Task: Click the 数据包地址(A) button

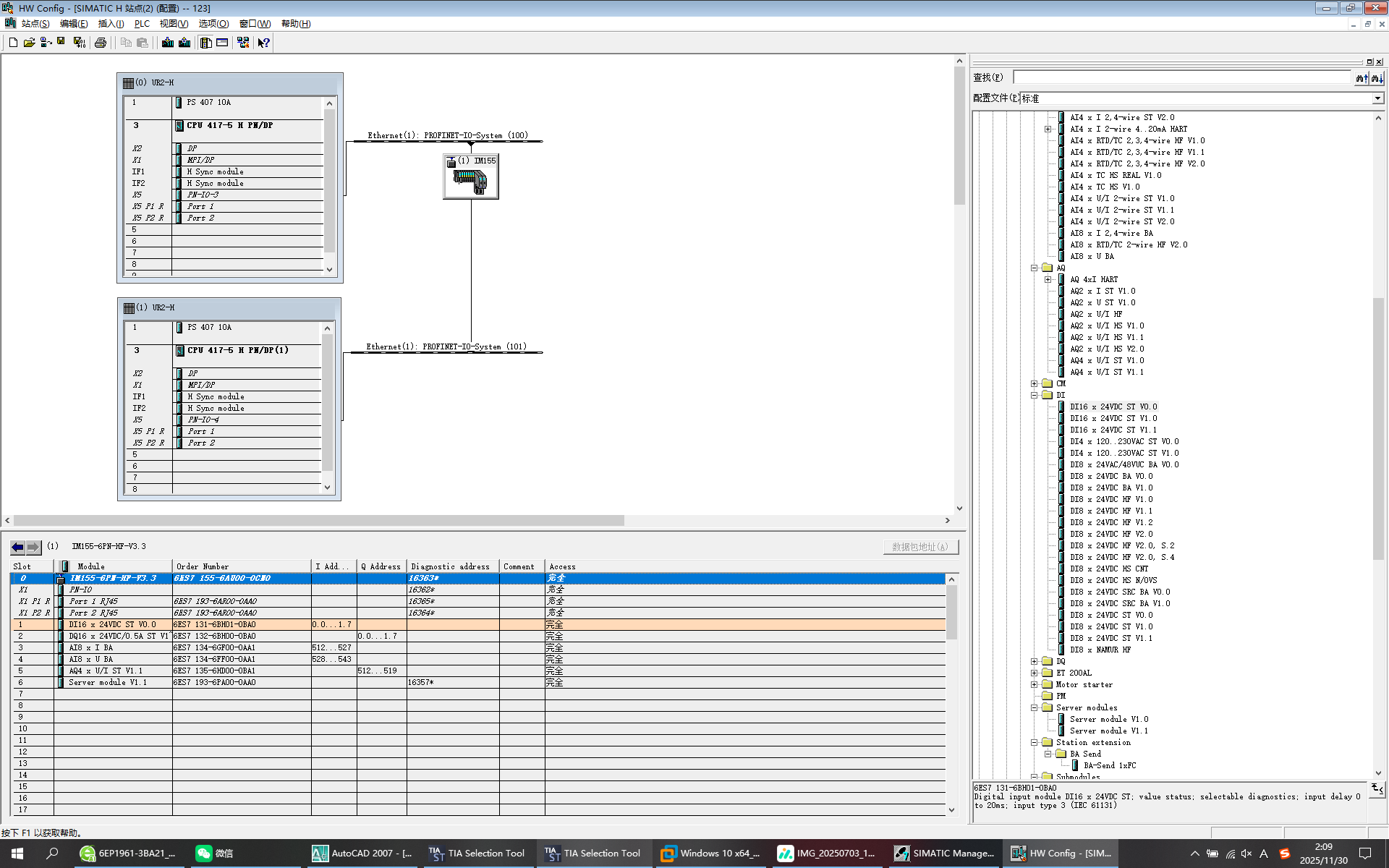Action: [920, 547]
